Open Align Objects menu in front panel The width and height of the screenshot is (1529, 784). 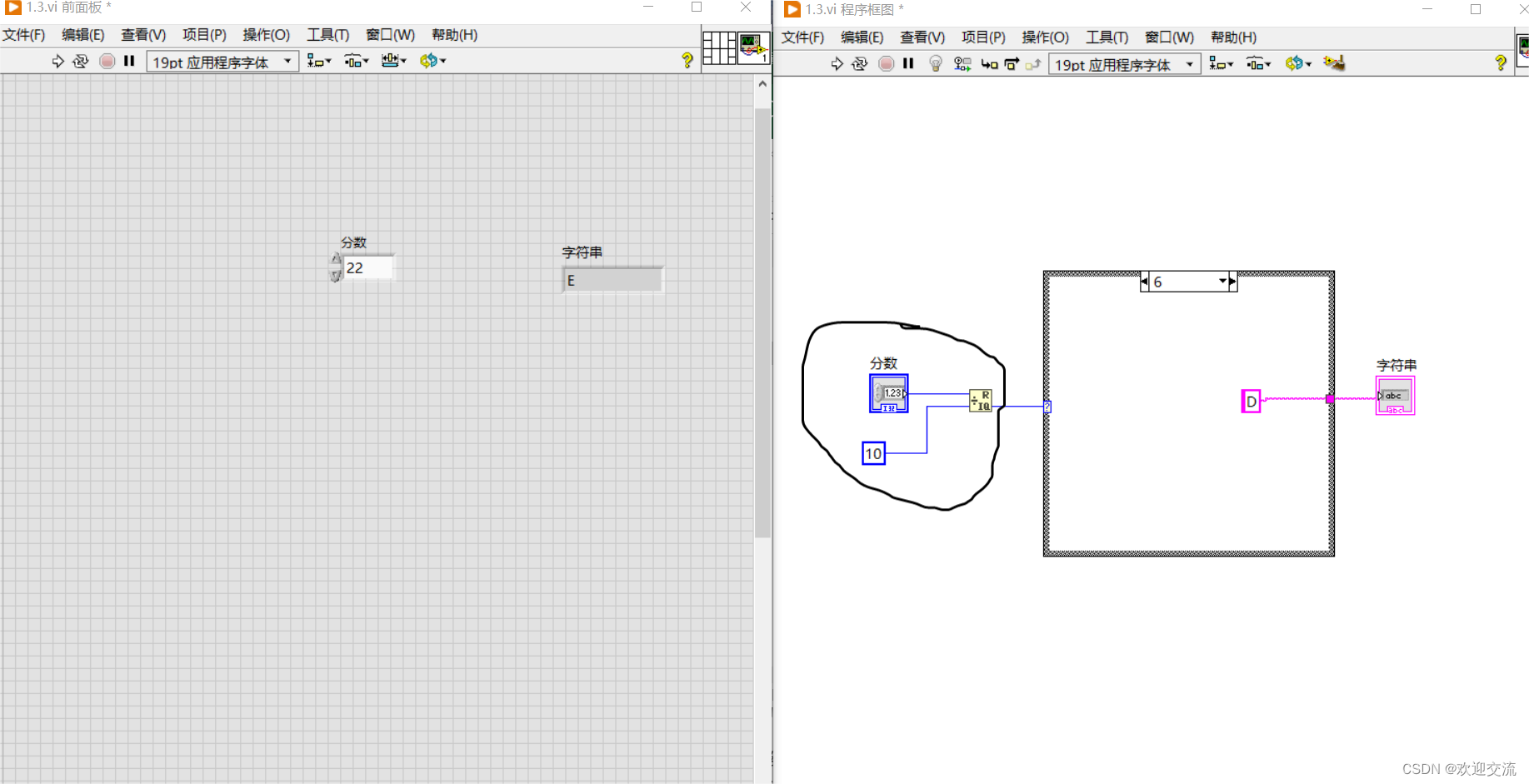tap(319, 61)
